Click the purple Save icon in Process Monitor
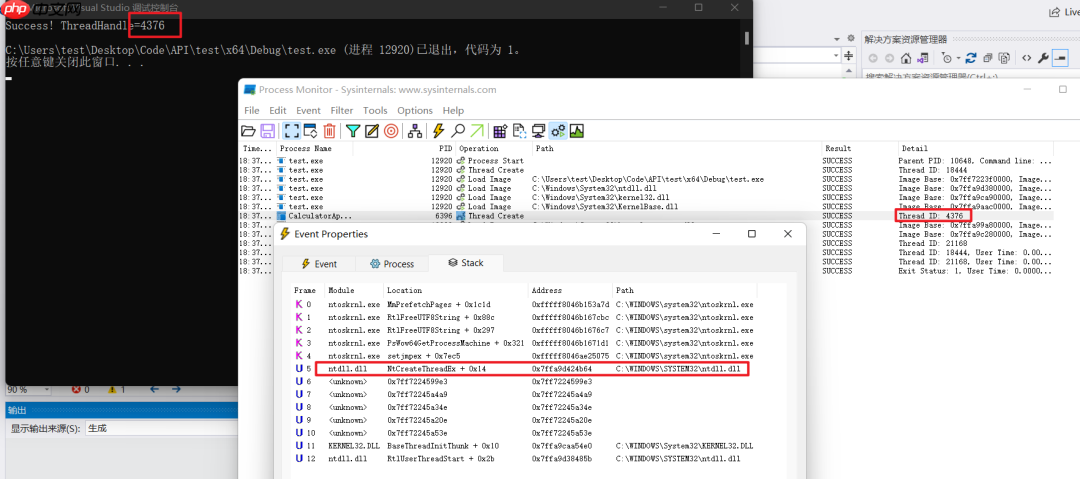The width and height of the screenshot is (1080, 479). pyautogui.click(x=267, y=130)
